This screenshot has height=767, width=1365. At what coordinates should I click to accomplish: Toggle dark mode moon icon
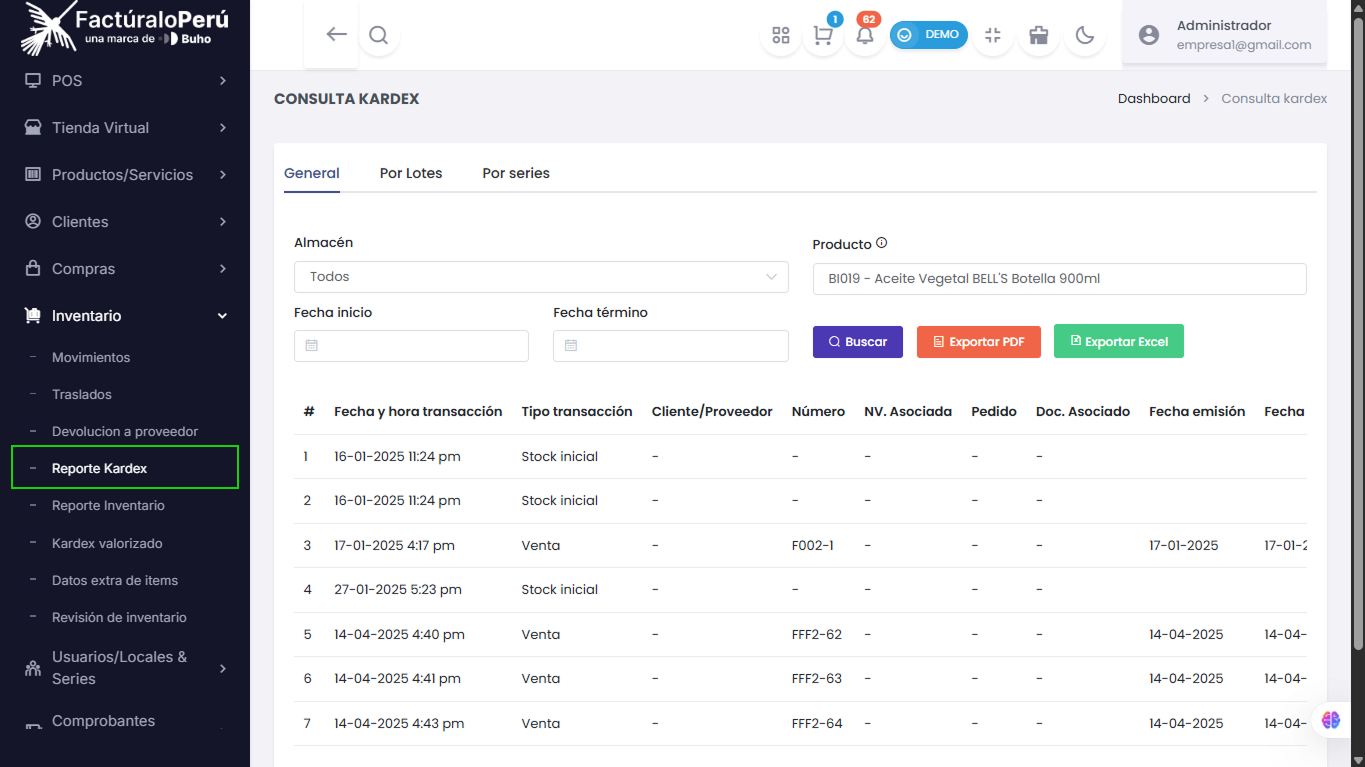[x=1085, y=35]
